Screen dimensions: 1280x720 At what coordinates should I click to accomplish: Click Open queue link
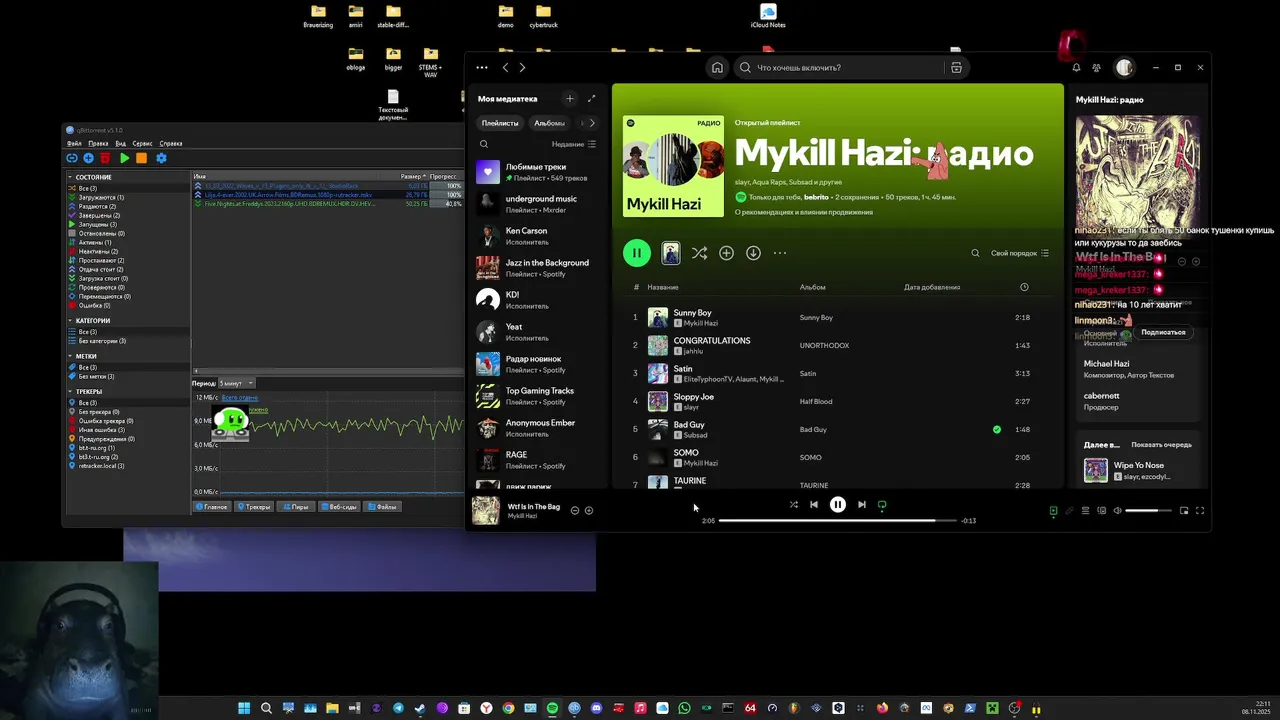coord(1161,444)
